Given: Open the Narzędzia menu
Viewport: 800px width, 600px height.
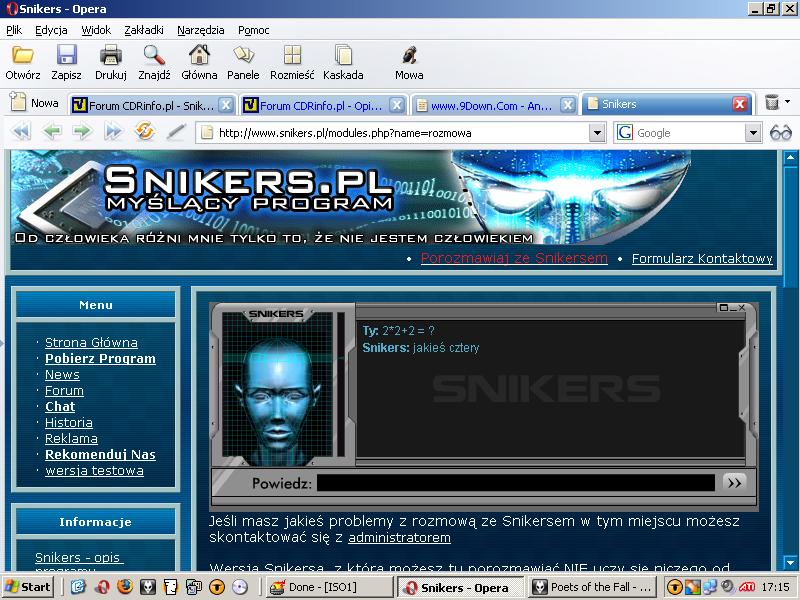Looking at the screenshot, I should coord(201,30).
